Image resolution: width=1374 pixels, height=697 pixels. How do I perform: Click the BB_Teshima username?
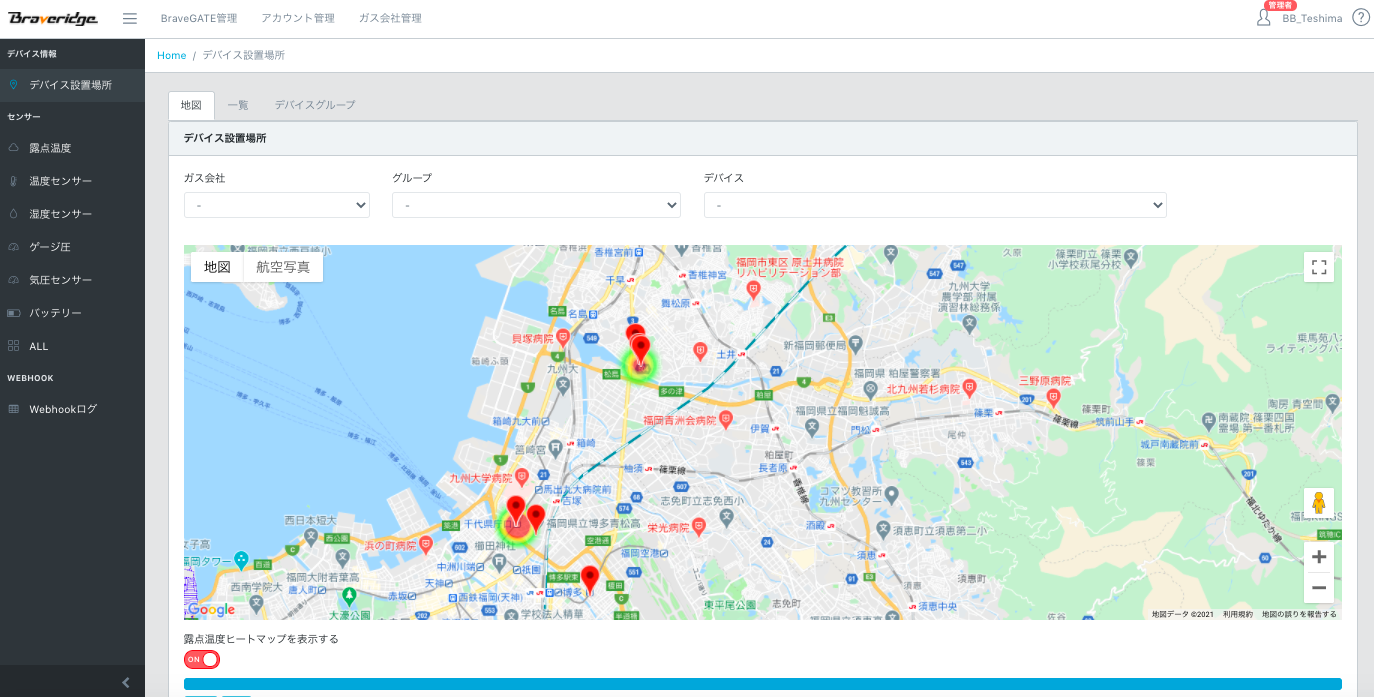(1312, 18)
